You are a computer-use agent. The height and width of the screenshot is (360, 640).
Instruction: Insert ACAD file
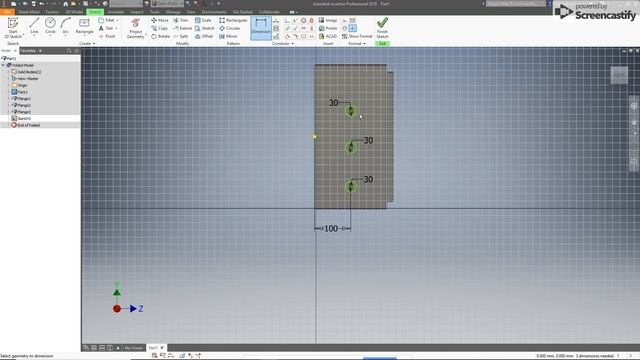pos(328,36)
